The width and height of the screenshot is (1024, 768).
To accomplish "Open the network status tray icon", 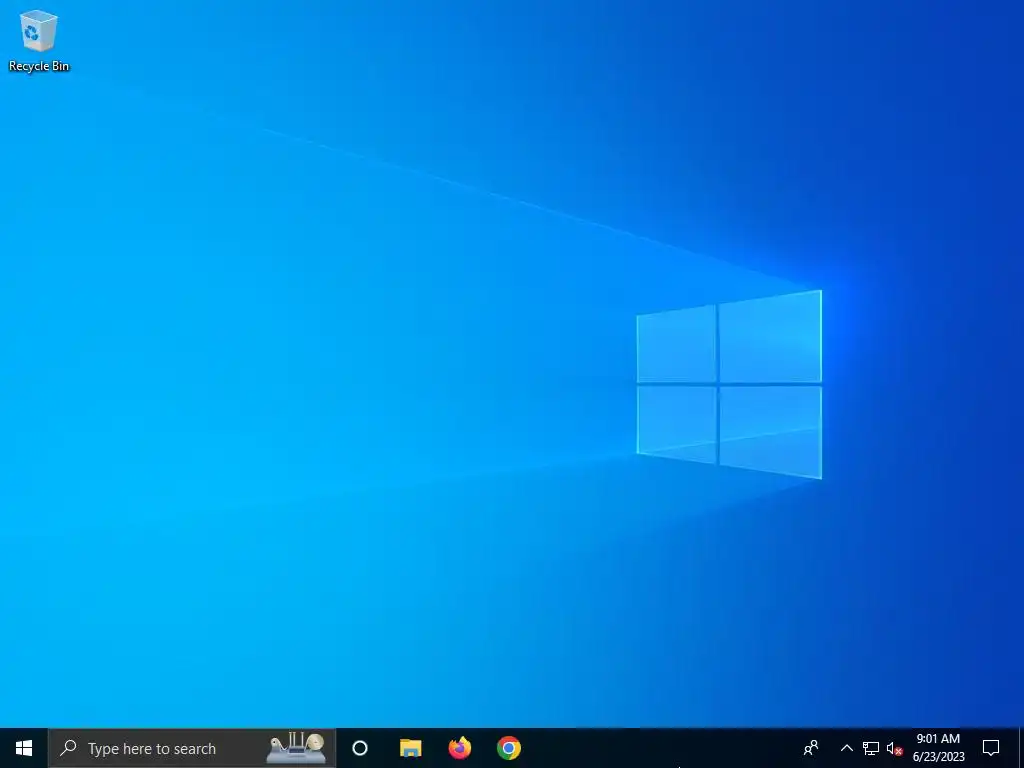I will click(x=871, y=748).
